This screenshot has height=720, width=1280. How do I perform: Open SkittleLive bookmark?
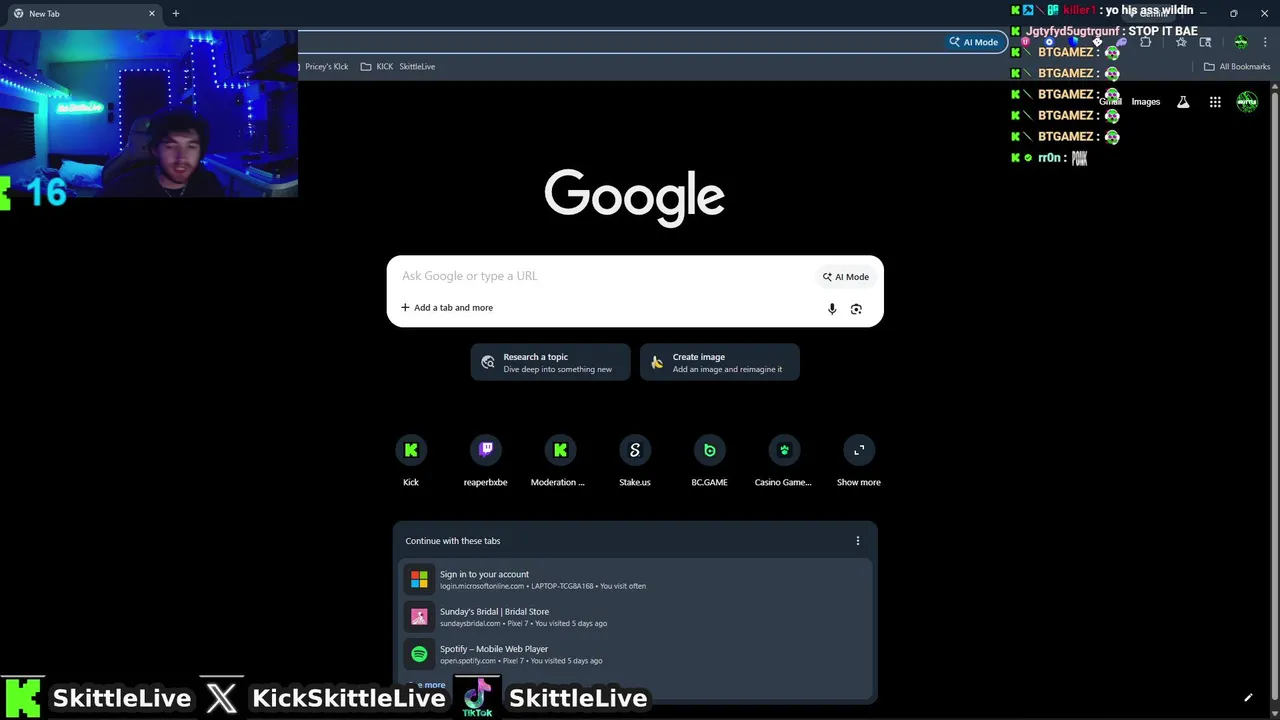click(x=417, y=67)
